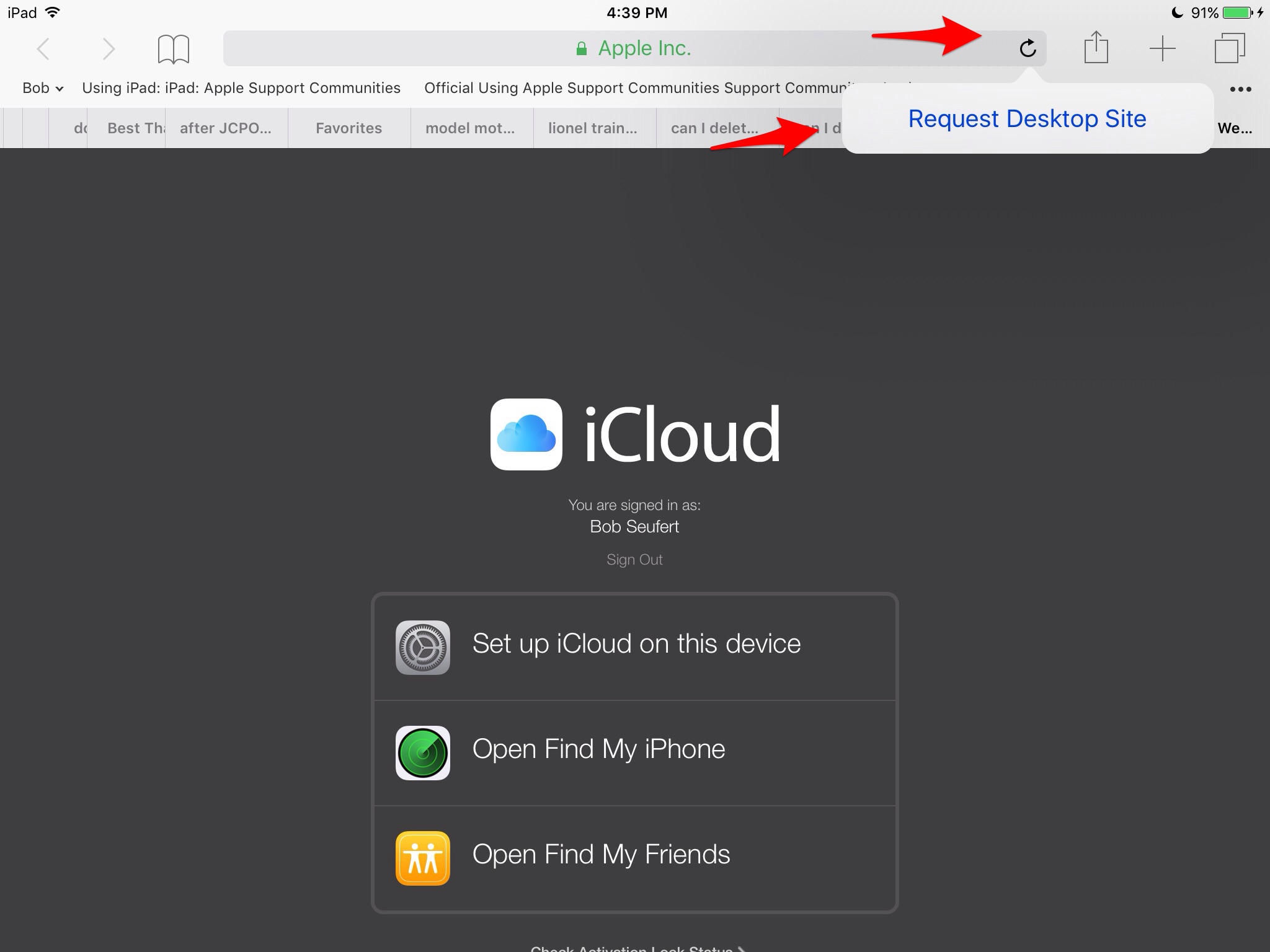
Task: Tap Set up iCloud on this device
Action: pos(636,645)
